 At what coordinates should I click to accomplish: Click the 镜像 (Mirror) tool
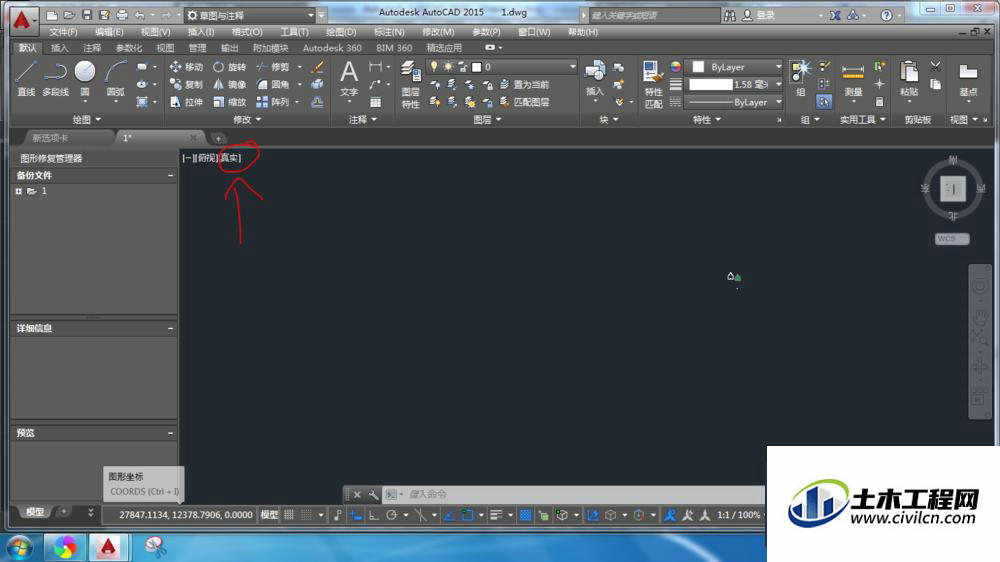click(230, 84)
